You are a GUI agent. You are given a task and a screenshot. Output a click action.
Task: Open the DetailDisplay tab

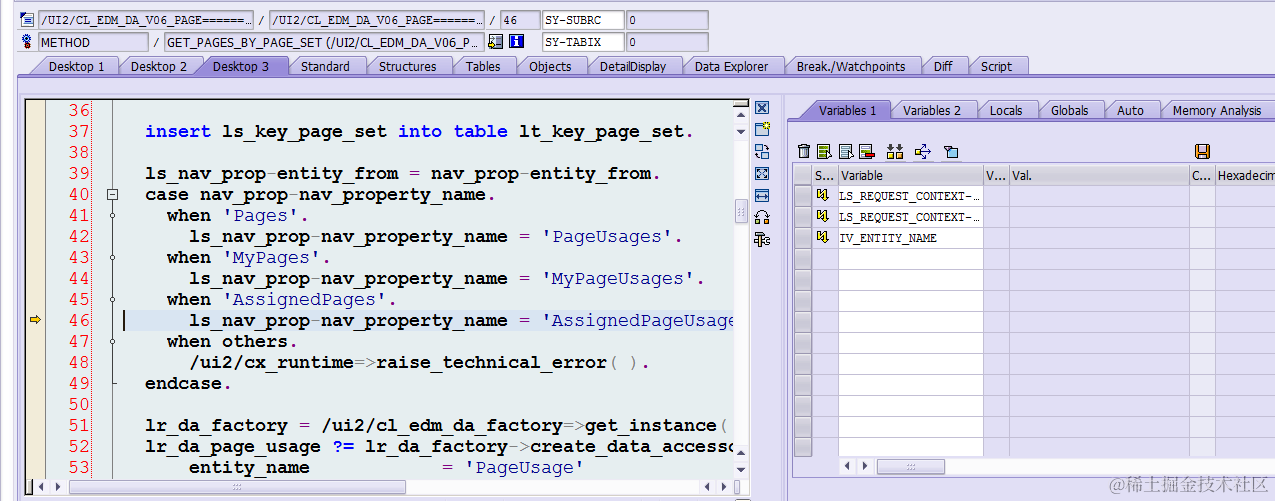pyautogui.click(x=633, y=66)
